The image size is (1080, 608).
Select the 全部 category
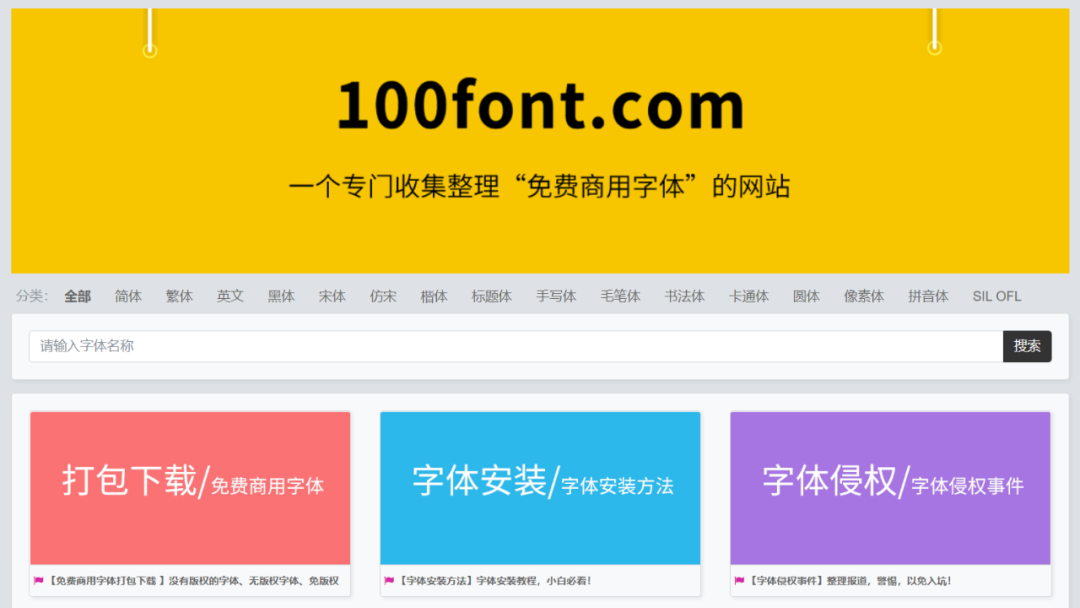tap(77, 296)
